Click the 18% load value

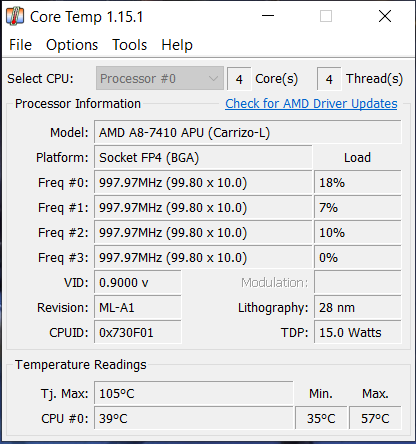(x=358, y=183)
